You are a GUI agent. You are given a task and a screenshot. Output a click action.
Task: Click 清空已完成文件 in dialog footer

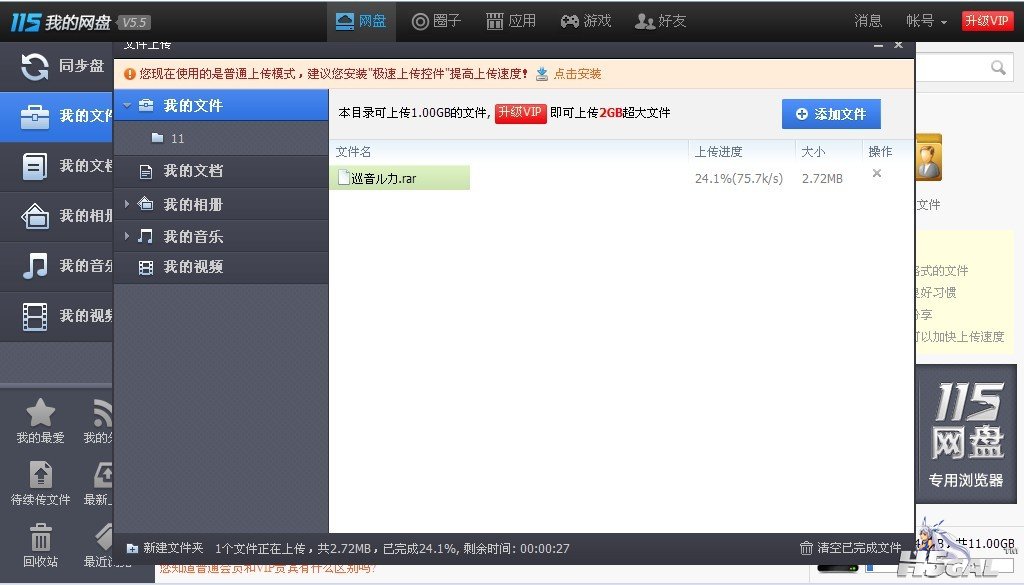pos(851,548)
